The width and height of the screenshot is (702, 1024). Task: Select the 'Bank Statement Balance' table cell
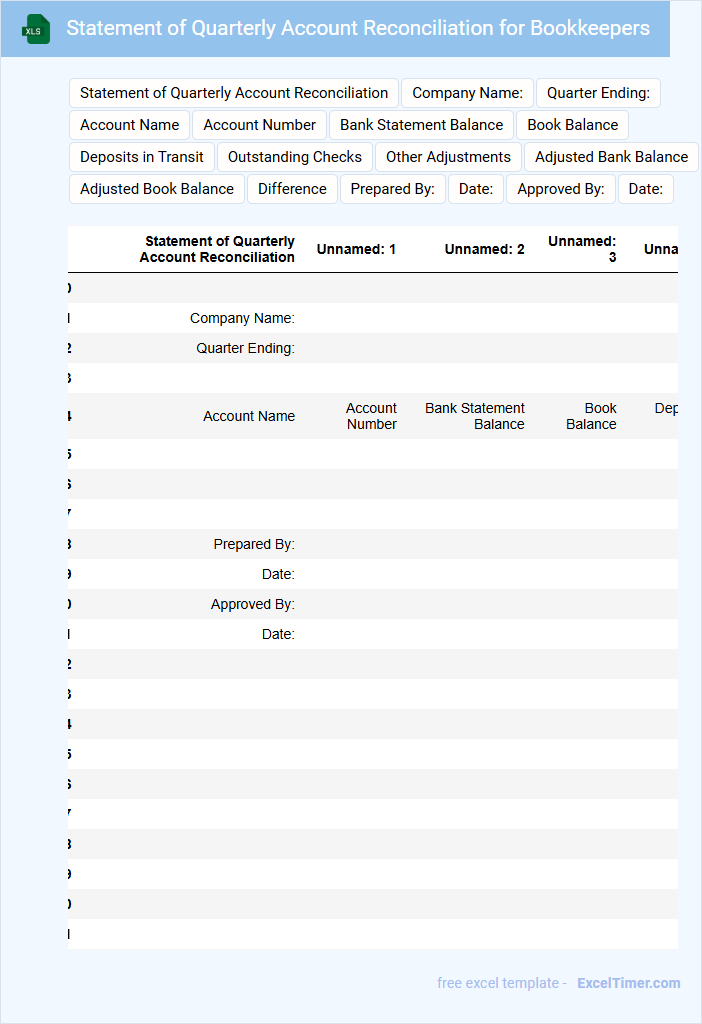pyautogui.click(x=475, y=416)
